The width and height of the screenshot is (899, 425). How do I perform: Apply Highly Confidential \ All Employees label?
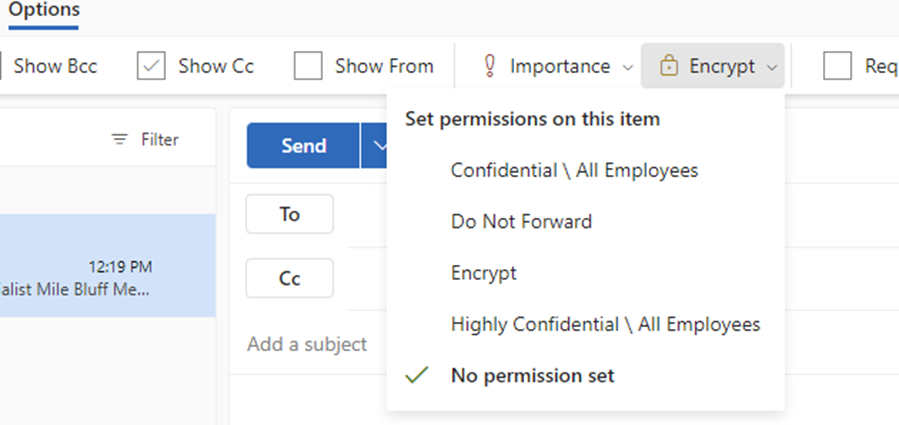tap(605, 324)
